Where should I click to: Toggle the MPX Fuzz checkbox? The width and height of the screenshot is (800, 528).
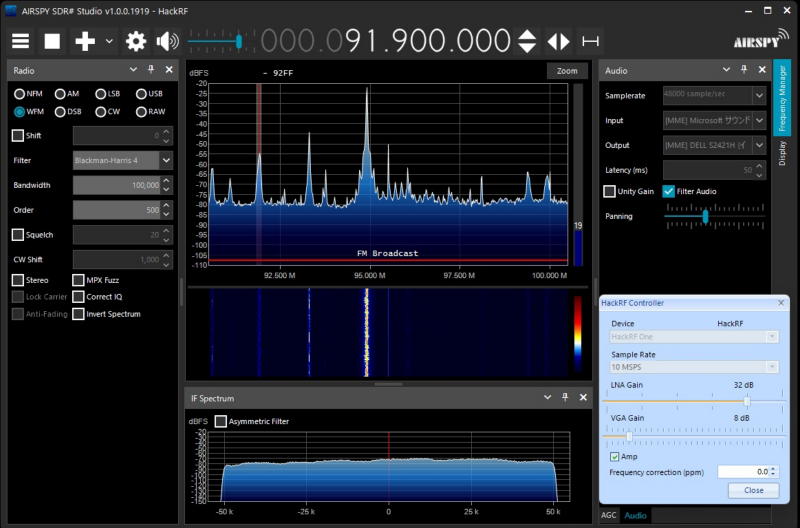tap(78, 280)
